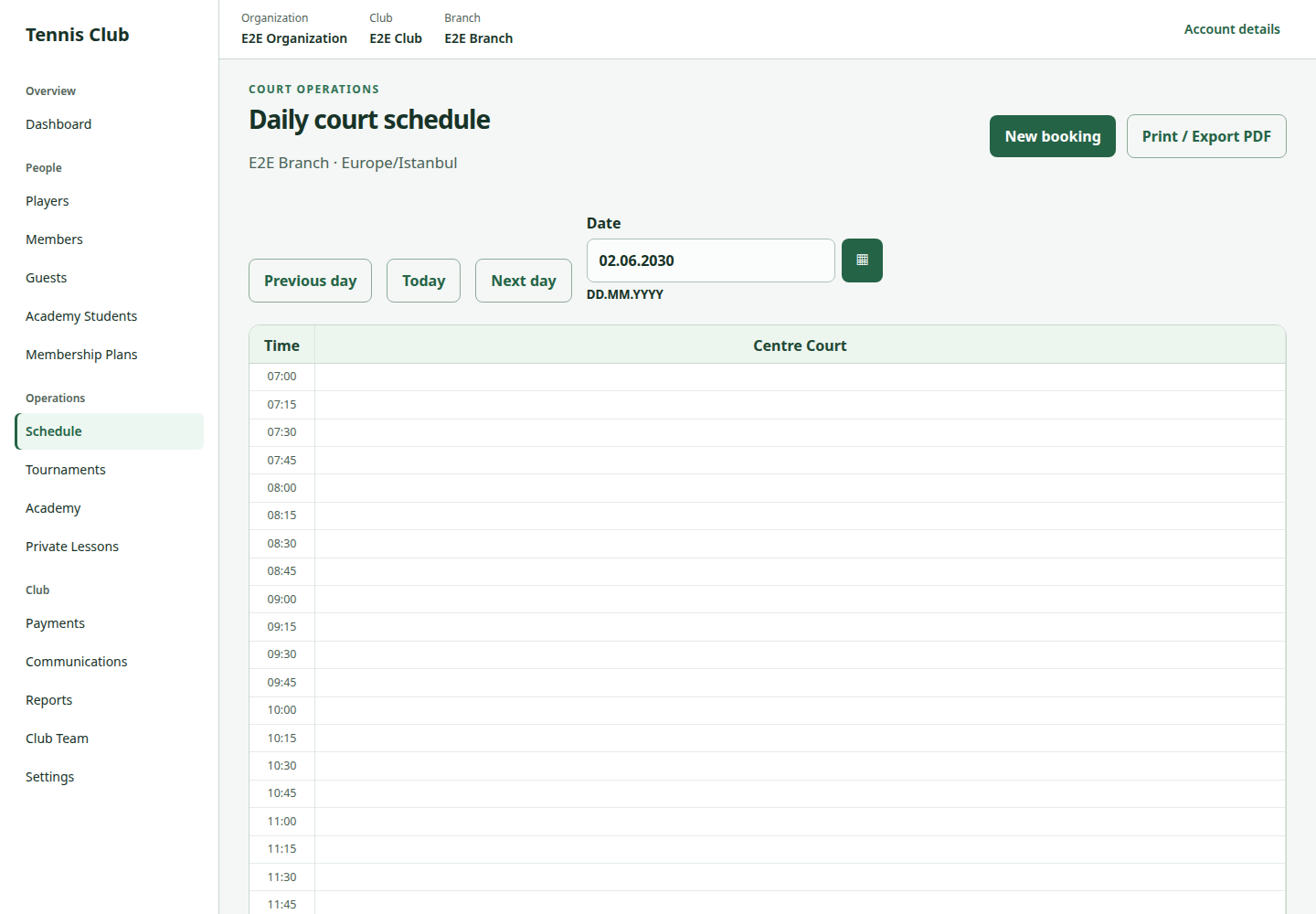Advance to the Next day
The height and width of the screenshot is (914, 1316).
(524, 281)
